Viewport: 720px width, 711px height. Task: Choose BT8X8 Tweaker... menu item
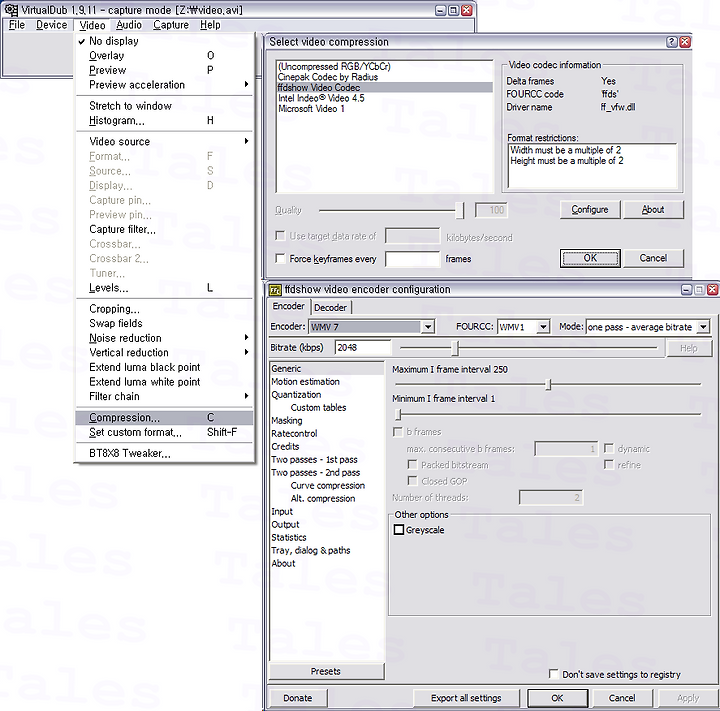point(164,453)
